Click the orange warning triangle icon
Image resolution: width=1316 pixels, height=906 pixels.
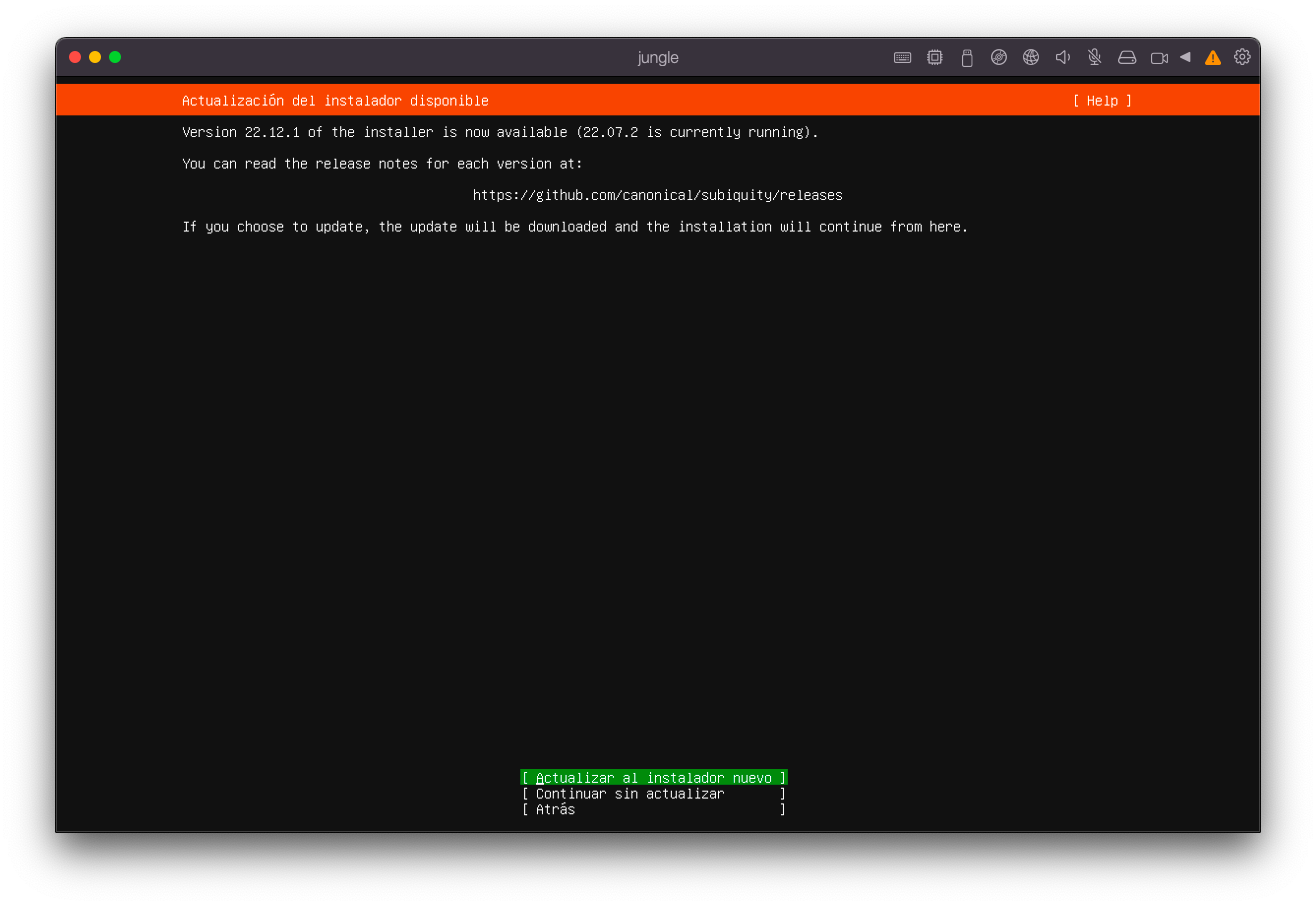[1213, 58]
